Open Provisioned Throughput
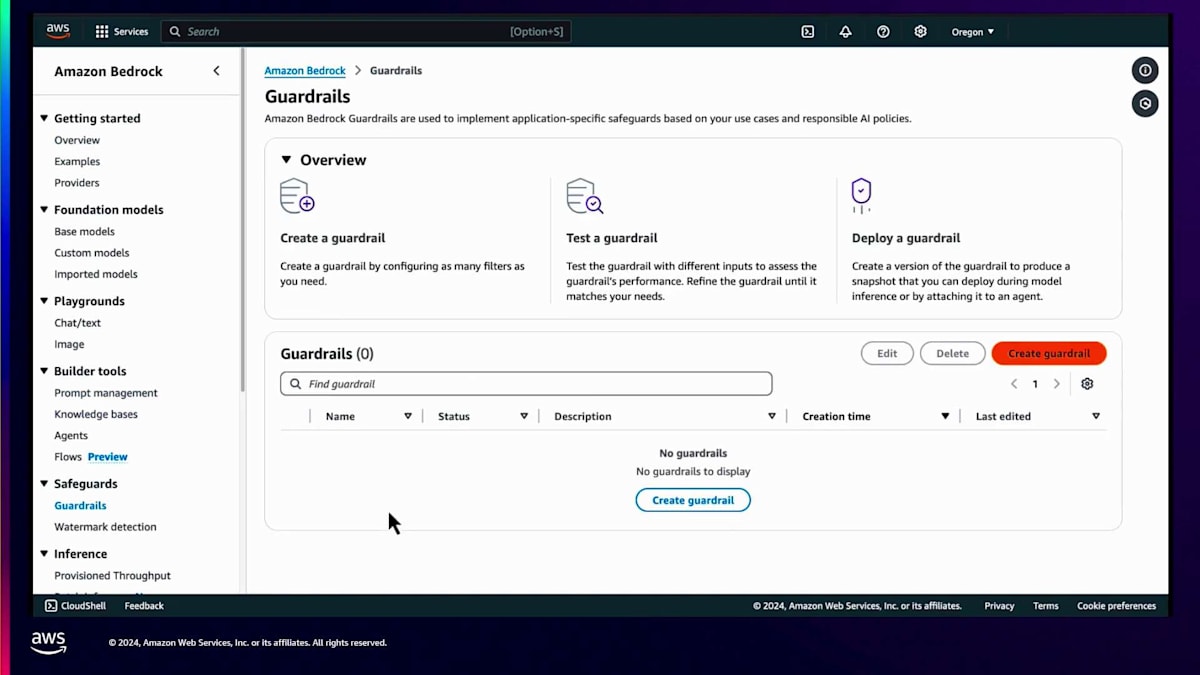The width and height of the screenshot is (1200, 675). (112, 576)
